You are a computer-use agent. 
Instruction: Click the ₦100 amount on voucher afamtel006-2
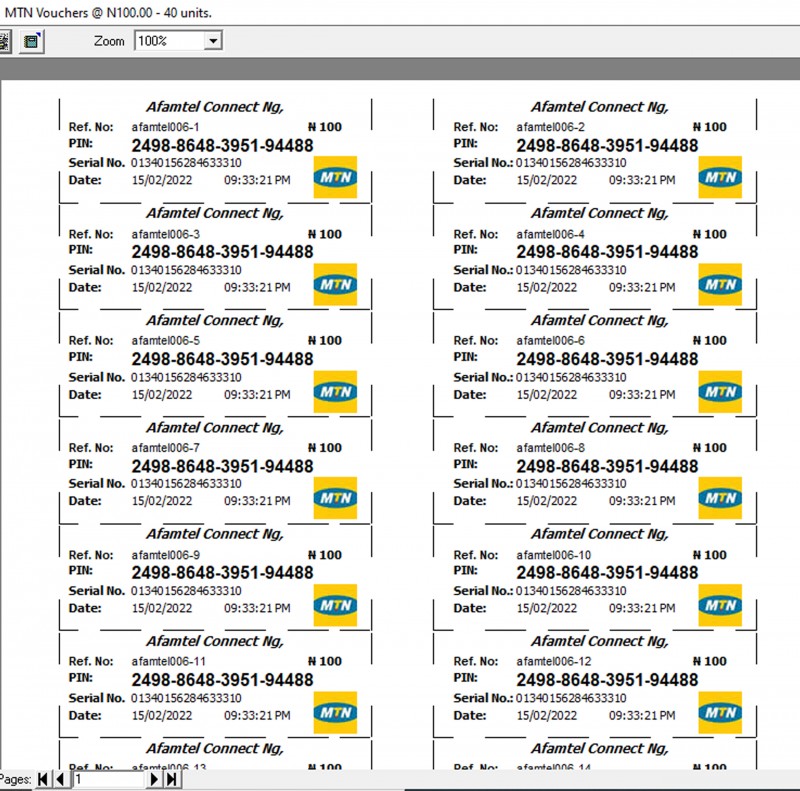709,127
